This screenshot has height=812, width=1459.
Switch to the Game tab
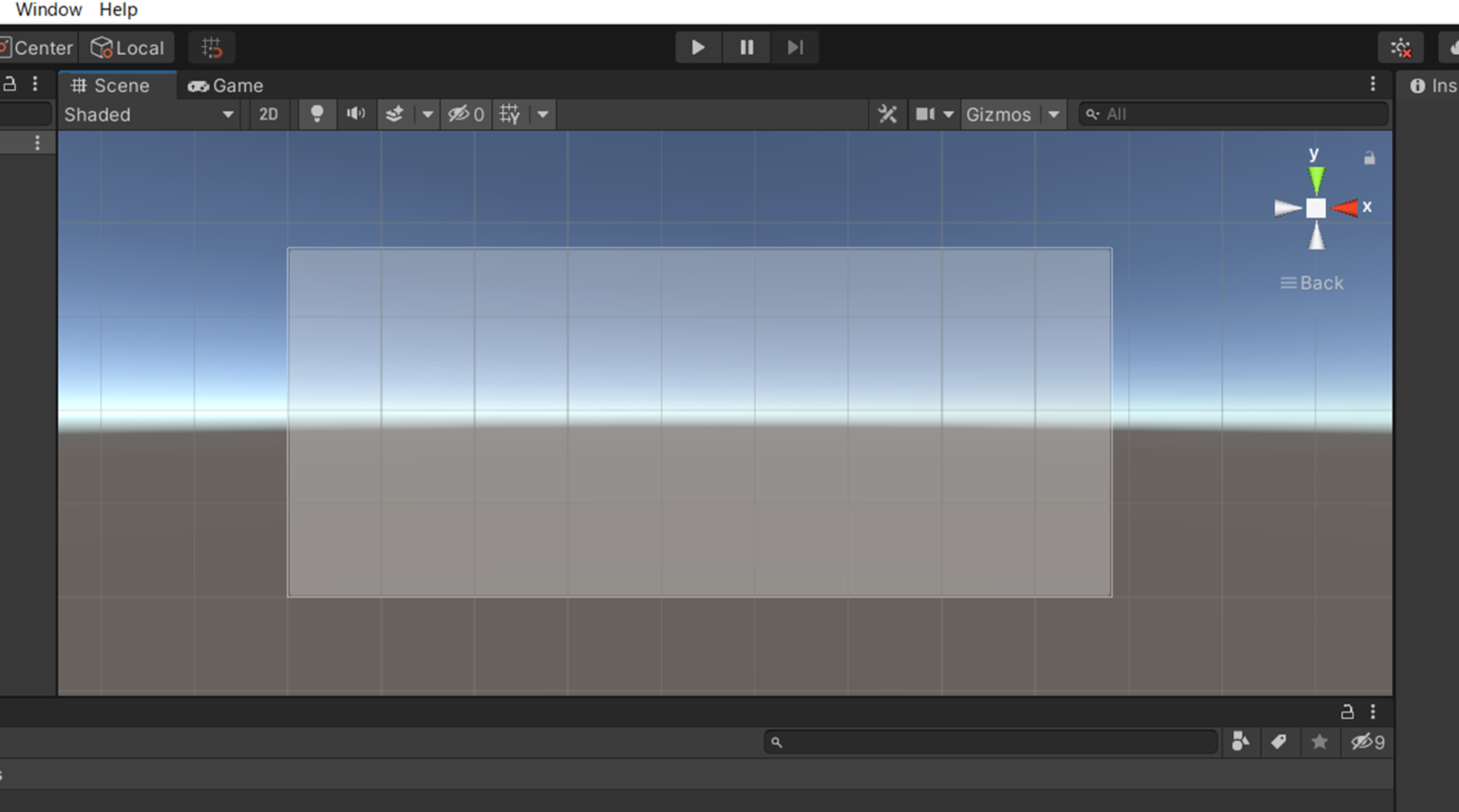pos(226,85)
